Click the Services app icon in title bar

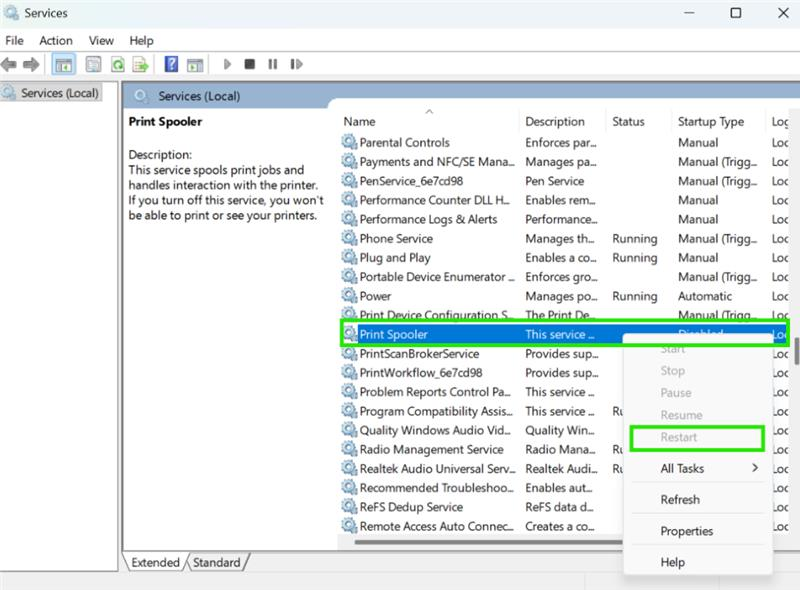(11, 13)
